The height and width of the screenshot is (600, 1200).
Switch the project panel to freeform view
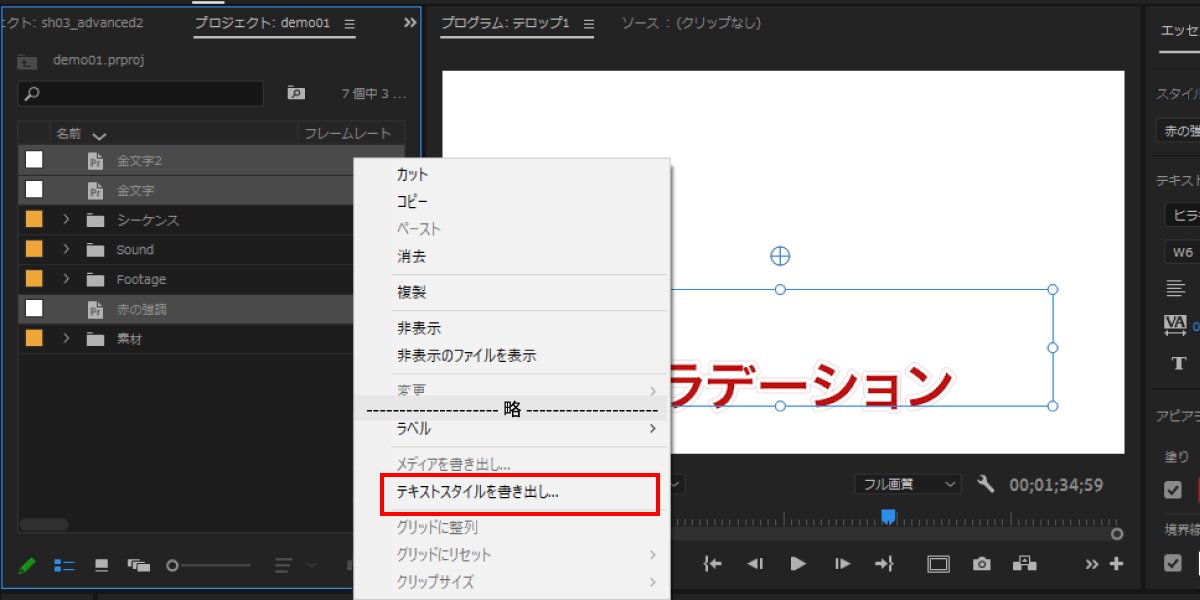coord(138,565)
